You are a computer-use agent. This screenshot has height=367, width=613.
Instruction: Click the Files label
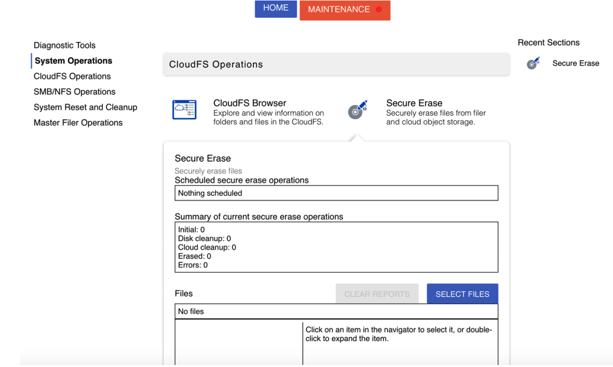tap(183, 294)
